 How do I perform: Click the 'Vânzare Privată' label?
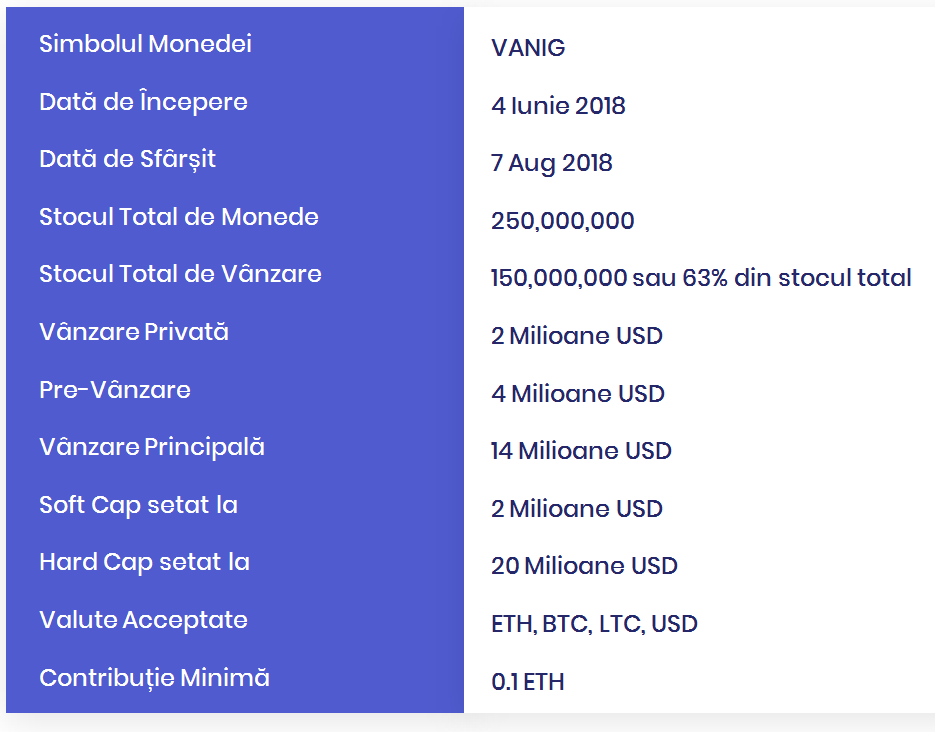pyautogui.click(x=133, y=332)
